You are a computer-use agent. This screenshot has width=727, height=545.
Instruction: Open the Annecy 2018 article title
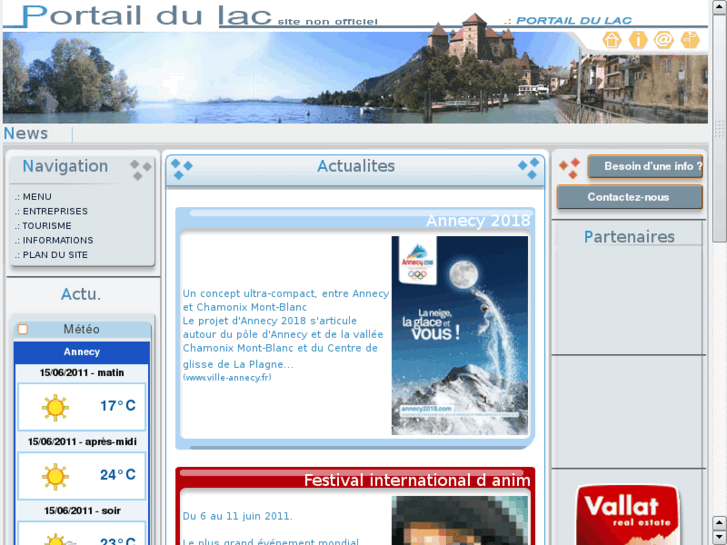(478, 220)
